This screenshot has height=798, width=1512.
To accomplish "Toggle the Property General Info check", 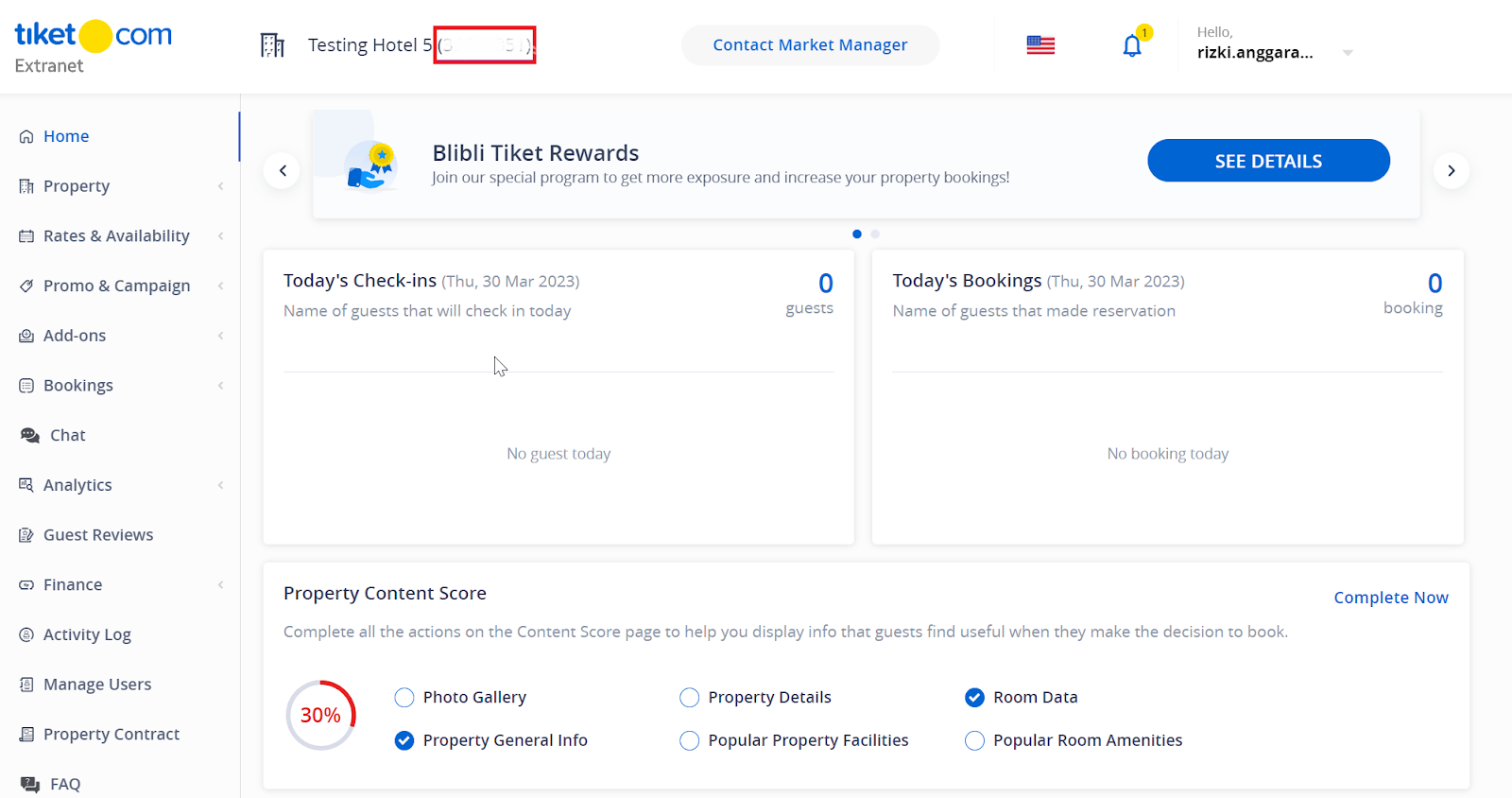I will tap(404, 740).
